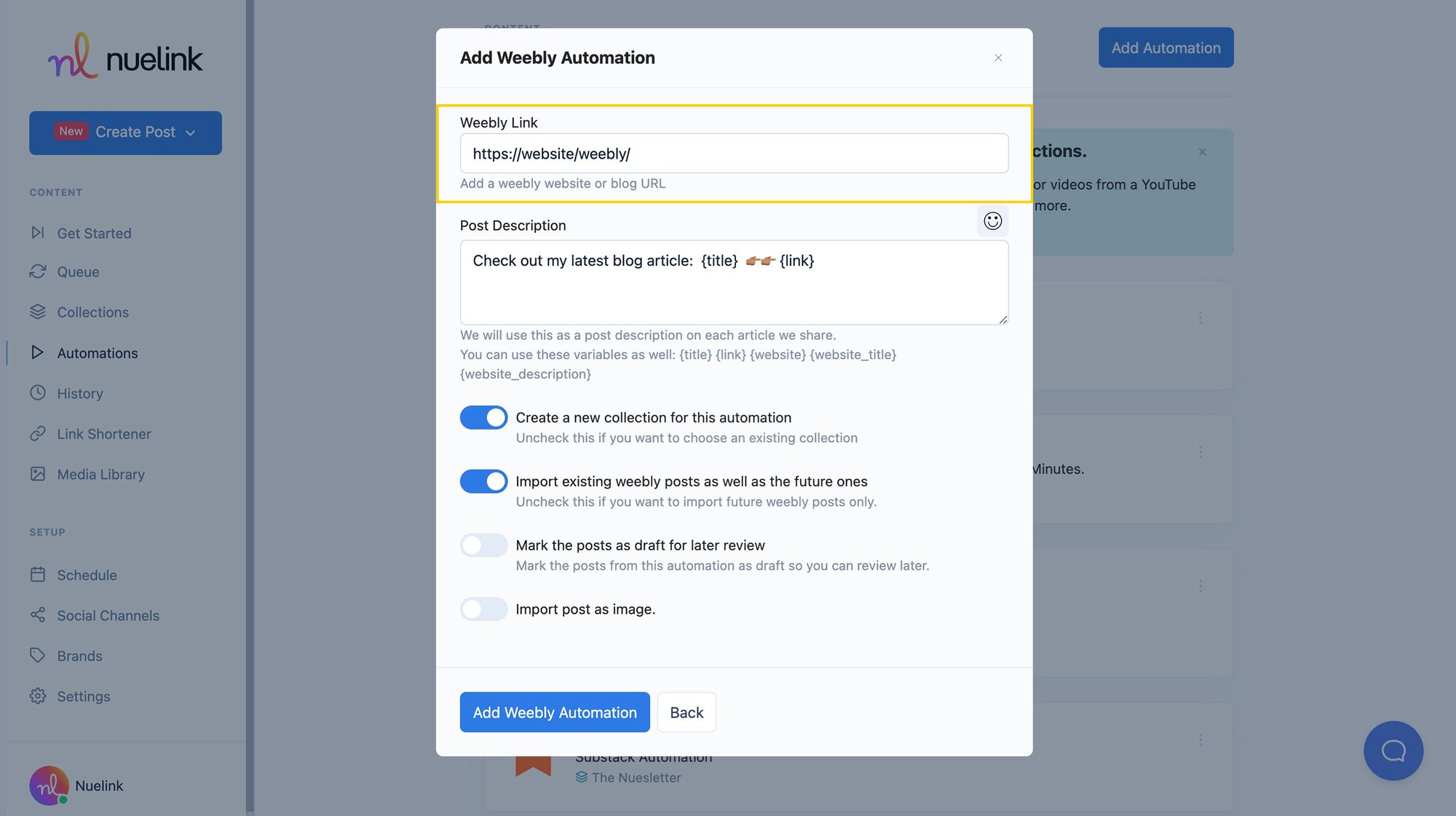Viewport: 1456px width, 816px height.
Task: Close the Add Weebly Automation dialog
Action: (x=998, y=58)
